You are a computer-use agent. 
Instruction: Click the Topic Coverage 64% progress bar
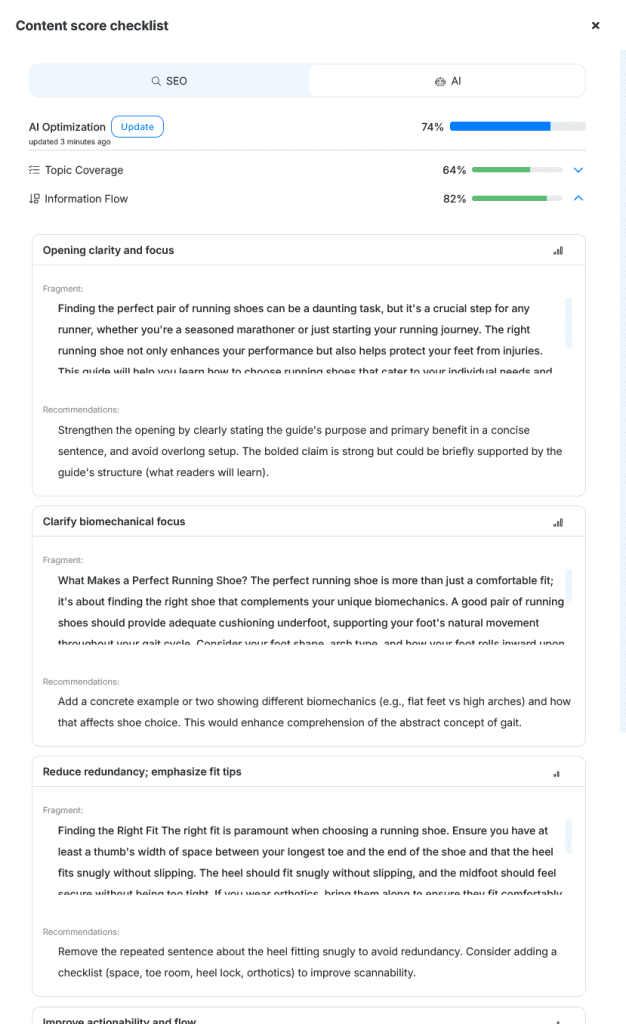pyautogui.click(x=516, y=170)
